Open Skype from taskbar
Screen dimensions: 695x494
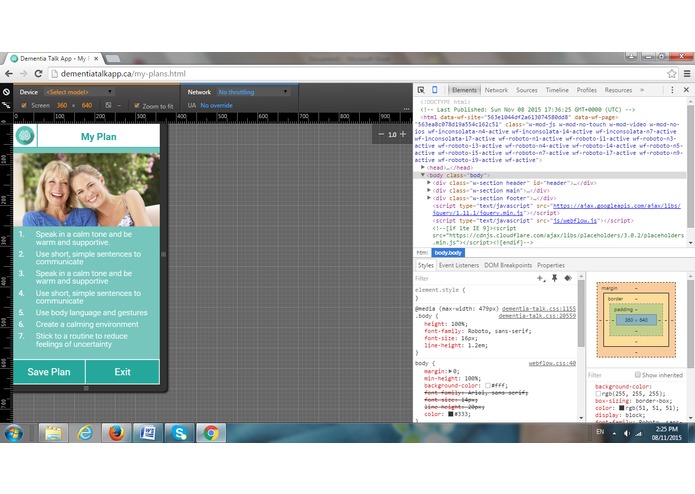click(x=180, y=433)
